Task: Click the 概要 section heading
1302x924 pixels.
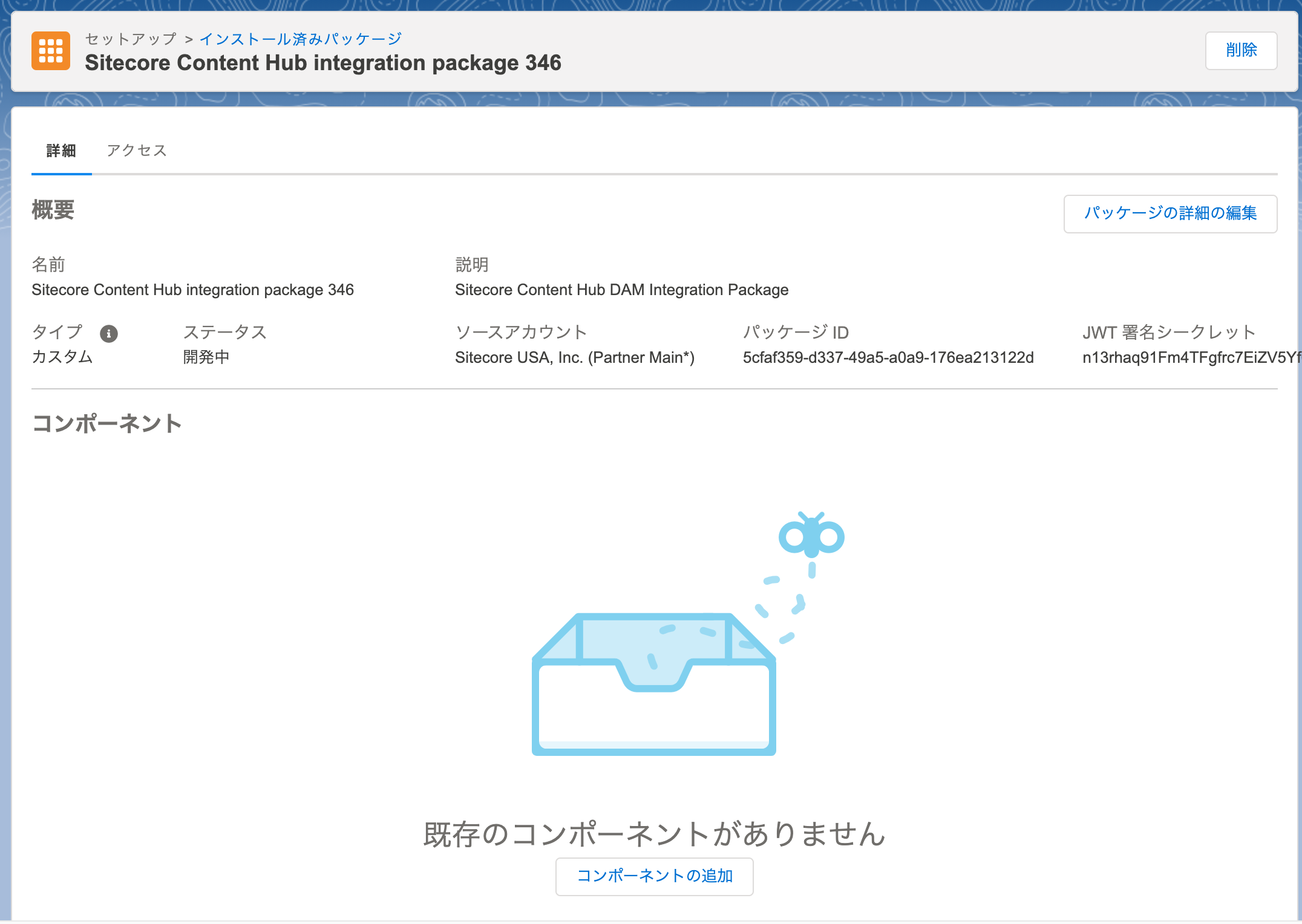Action: click(x=53, y=210)
